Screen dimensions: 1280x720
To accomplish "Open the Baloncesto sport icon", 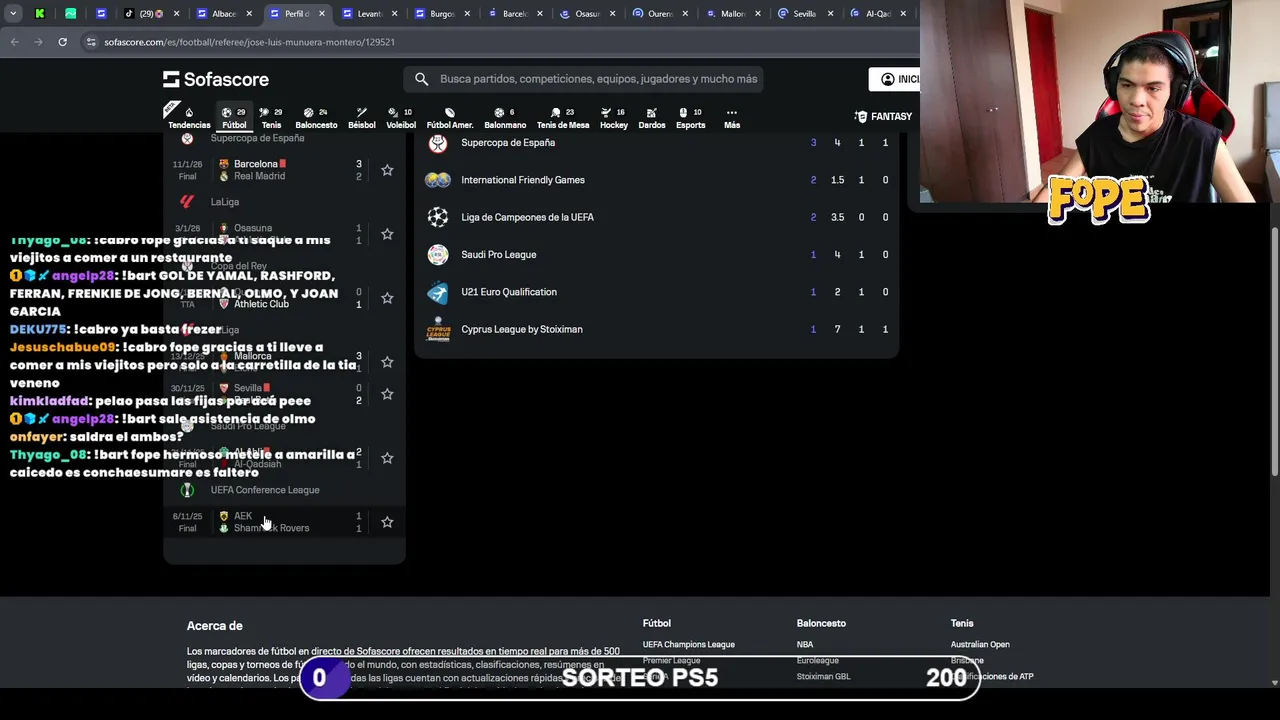I will pyautogui.click(x=316, y=118).
